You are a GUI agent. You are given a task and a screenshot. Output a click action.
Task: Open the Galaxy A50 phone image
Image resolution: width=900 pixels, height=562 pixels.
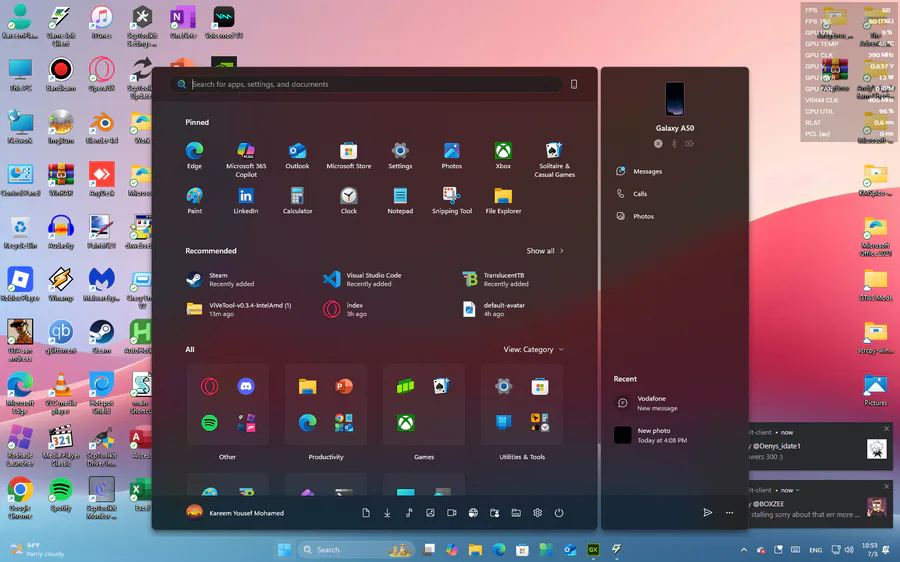point(674,99)
